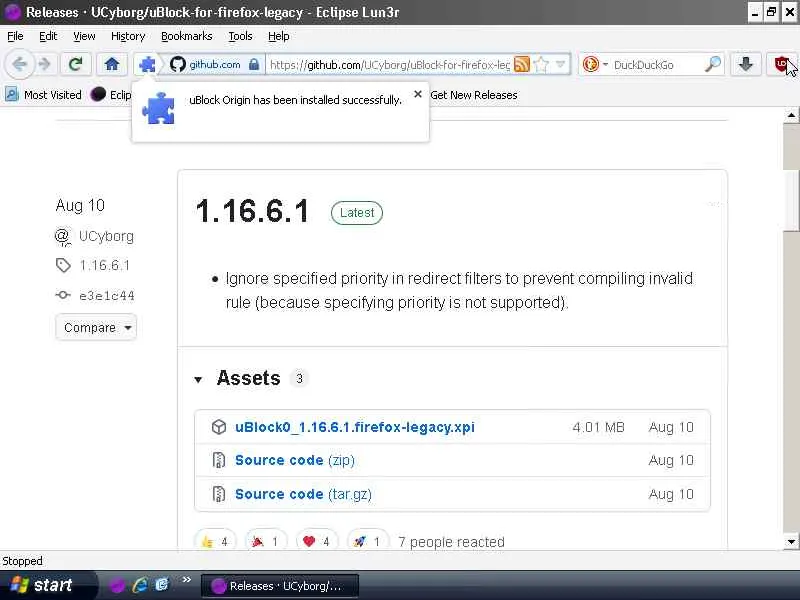Open the View menu
This screenshot has width=800, height=600.
[84, 36]
